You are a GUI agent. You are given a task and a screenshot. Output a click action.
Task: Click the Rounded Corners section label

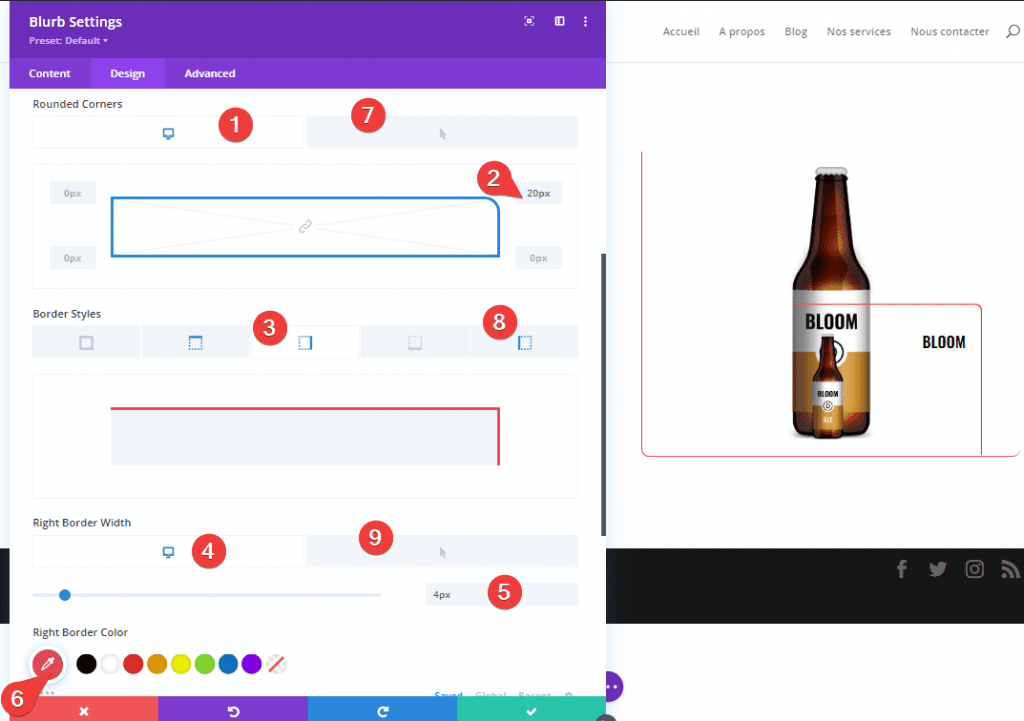[x=78, y=104]
